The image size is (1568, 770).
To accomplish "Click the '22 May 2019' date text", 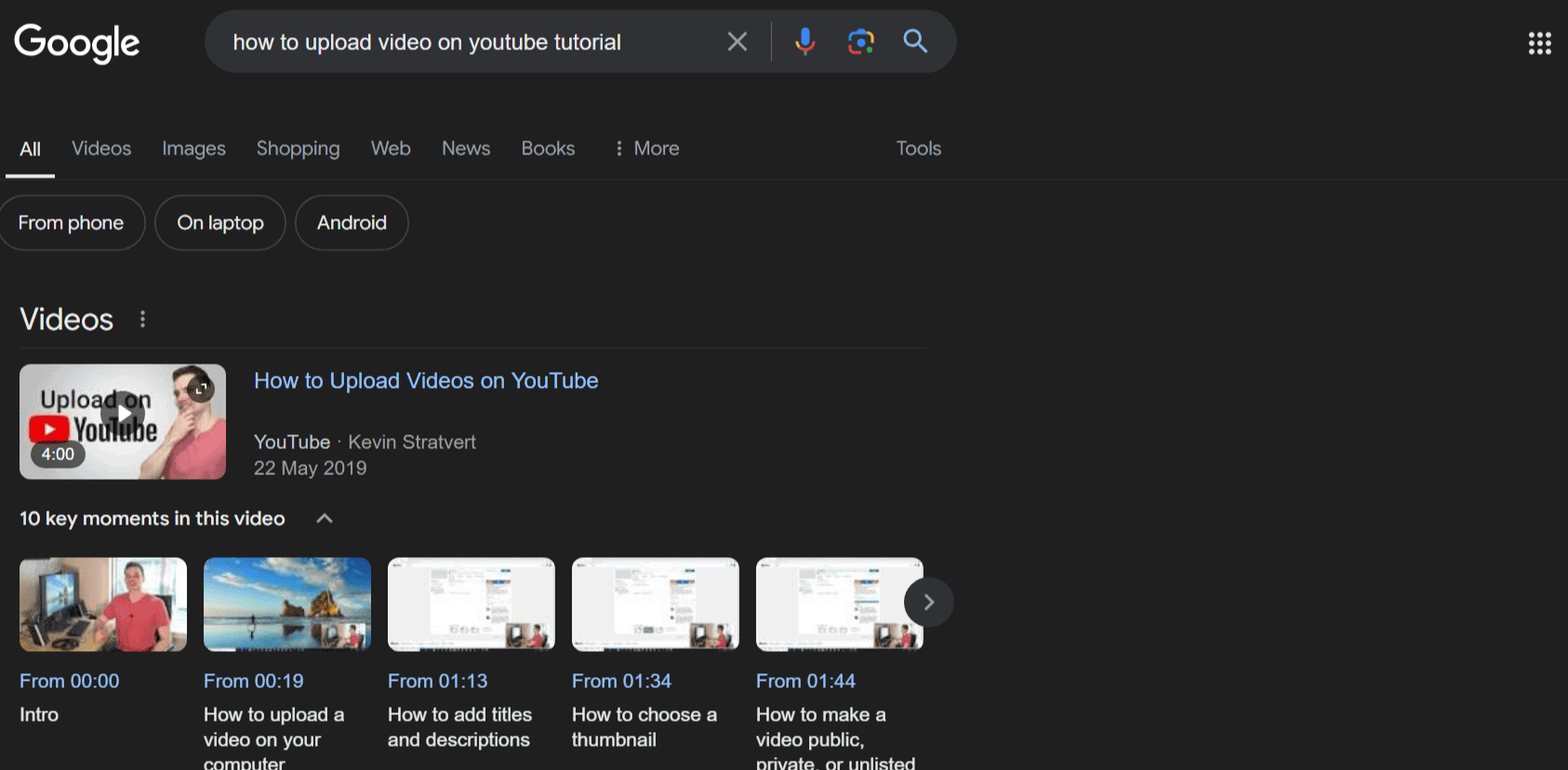I will point(311,469).
